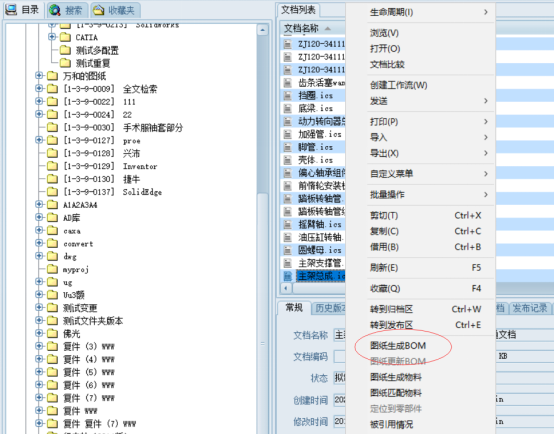Viewport: 554px width, 434px height.
Task: Expand the 万和的图纸 folder node
Action: (39, 75)
